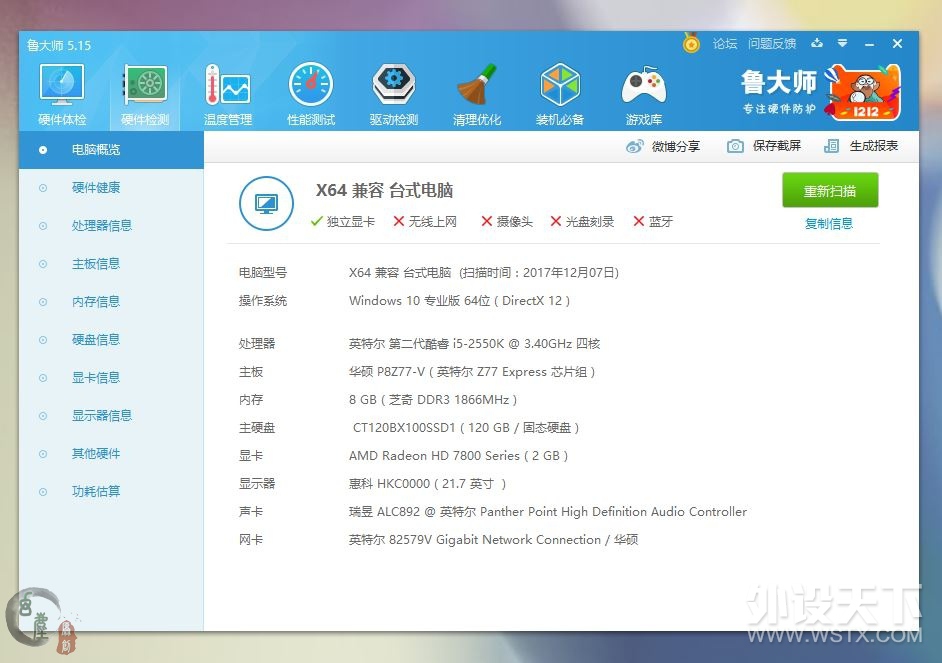Viewport: 942px width, 663px height.
Task: Click the 摄像头 feature indicator
Action: click(x=507, y=222)
